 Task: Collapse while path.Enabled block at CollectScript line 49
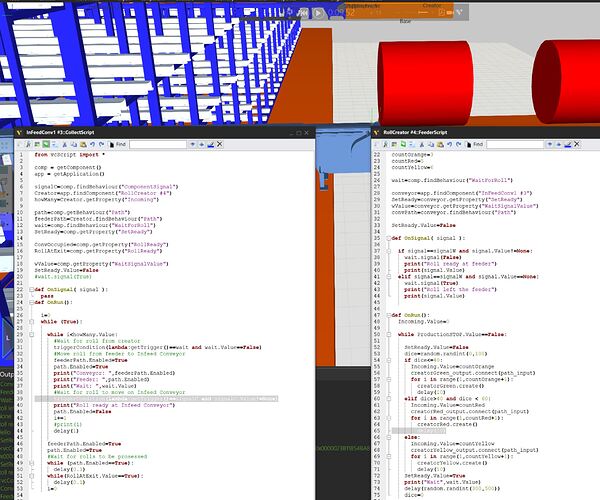tap(32, 463)
